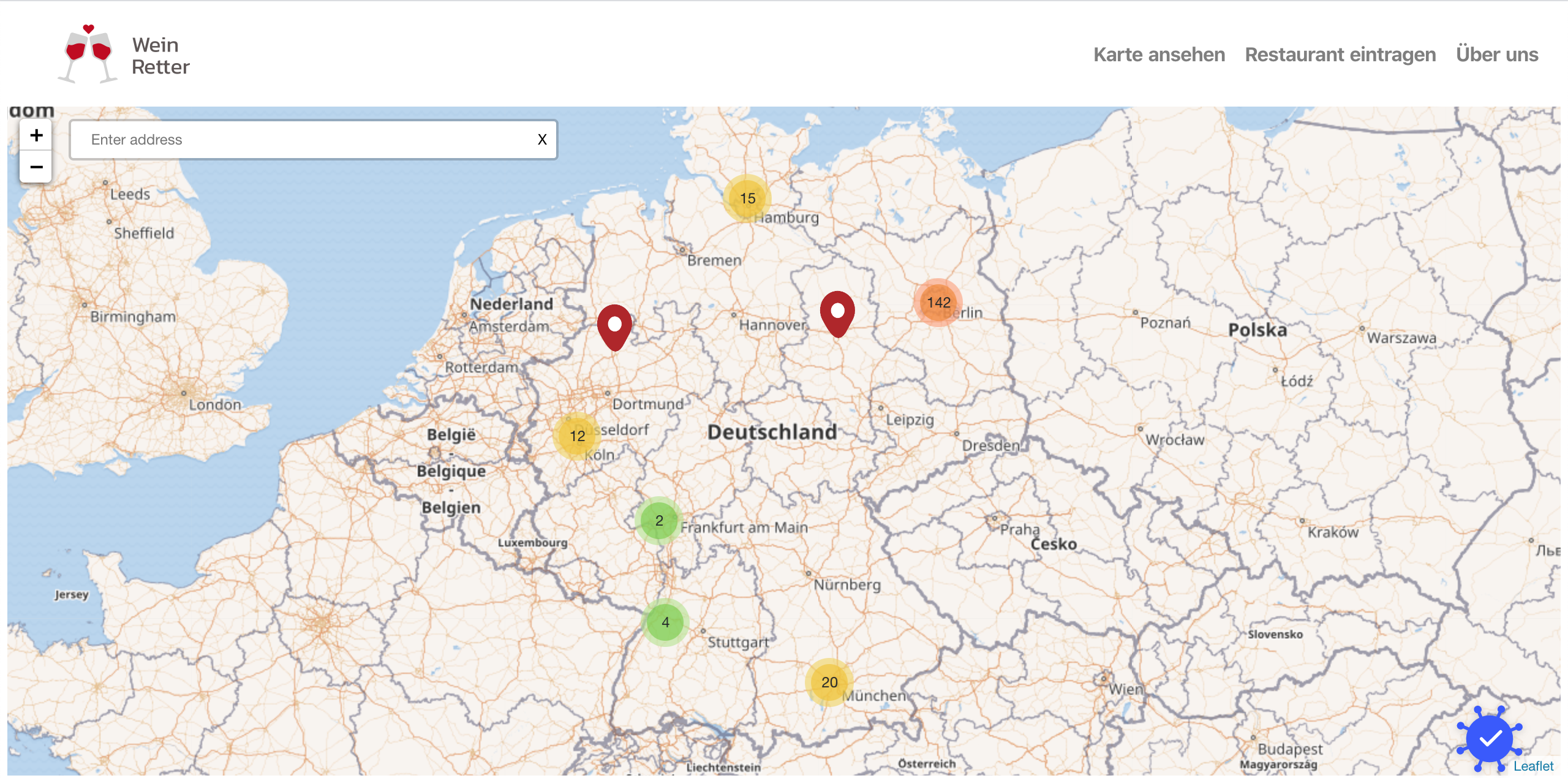Viewport: 1568px width, 778px height.
Task: Click the Wein Retter wine glasses logo
Action: point(88,54)
